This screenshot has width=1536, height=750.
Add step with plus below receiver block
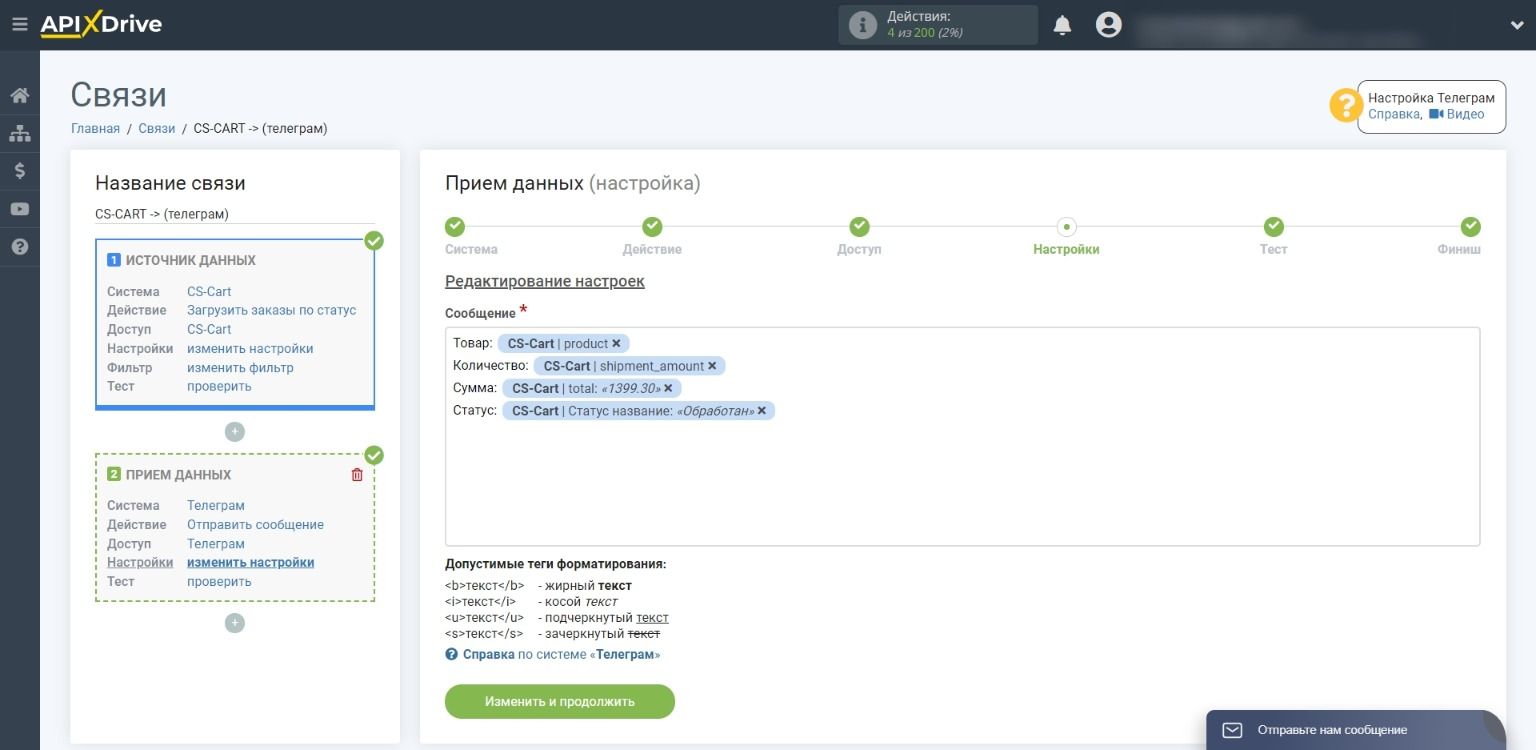pos(235,623)
